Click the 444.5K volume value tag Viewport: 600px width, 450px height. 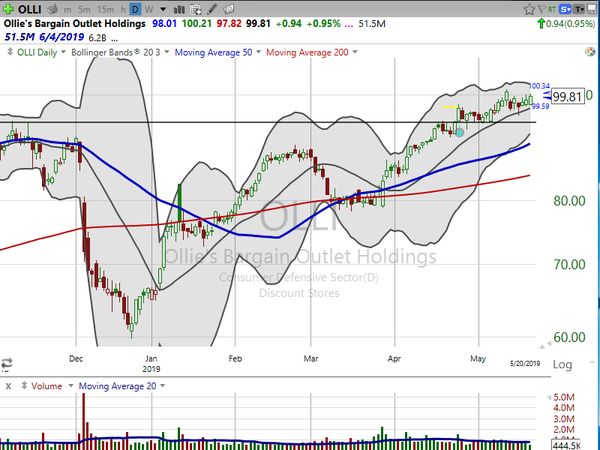click(567, 445)
